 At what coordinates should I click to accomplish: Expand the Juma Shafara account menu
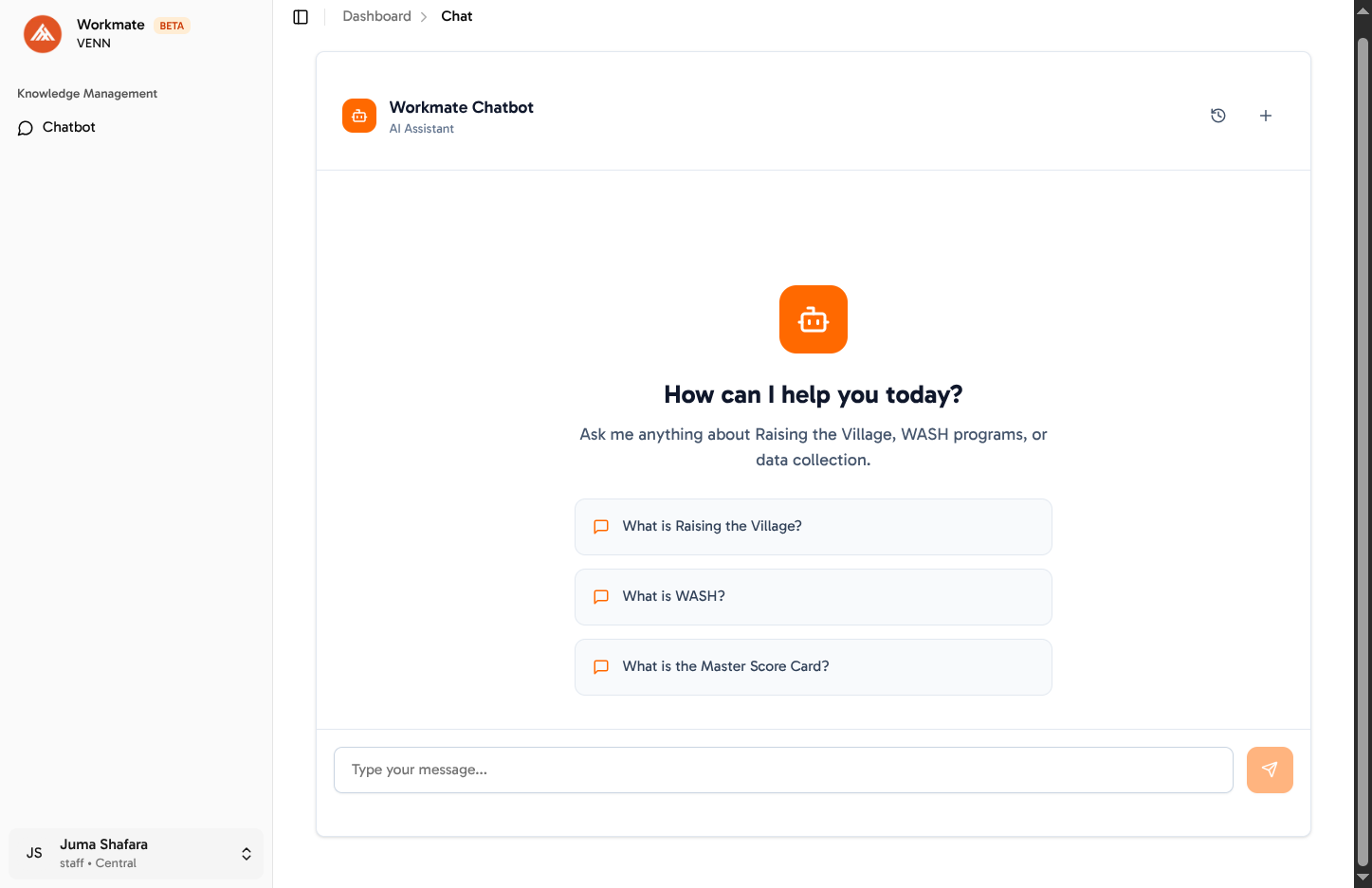pyautogui.click(x=137, y=853)
